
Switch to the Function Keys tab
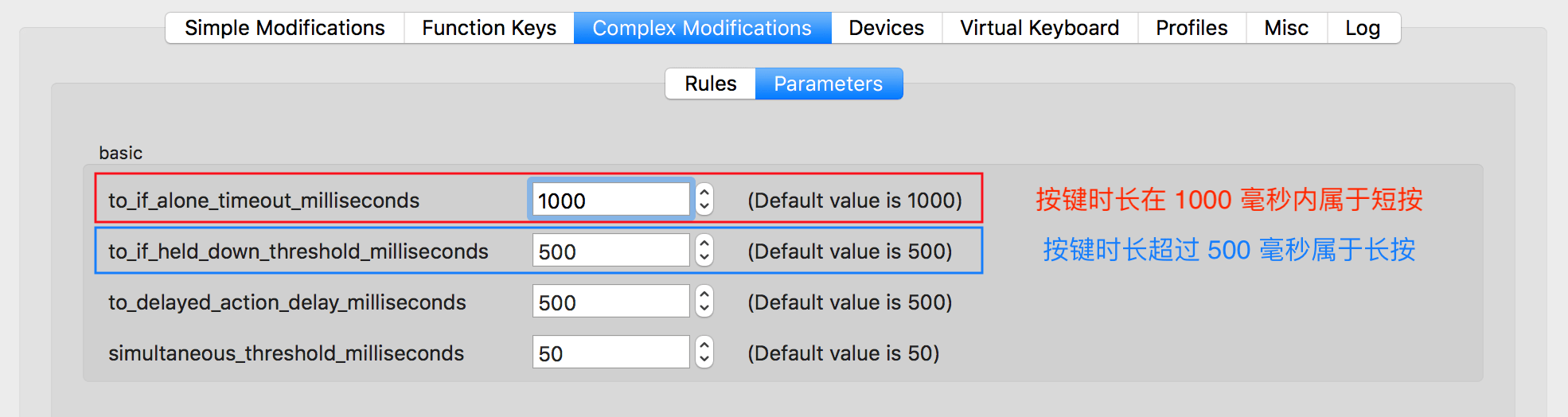pos(489,28)
